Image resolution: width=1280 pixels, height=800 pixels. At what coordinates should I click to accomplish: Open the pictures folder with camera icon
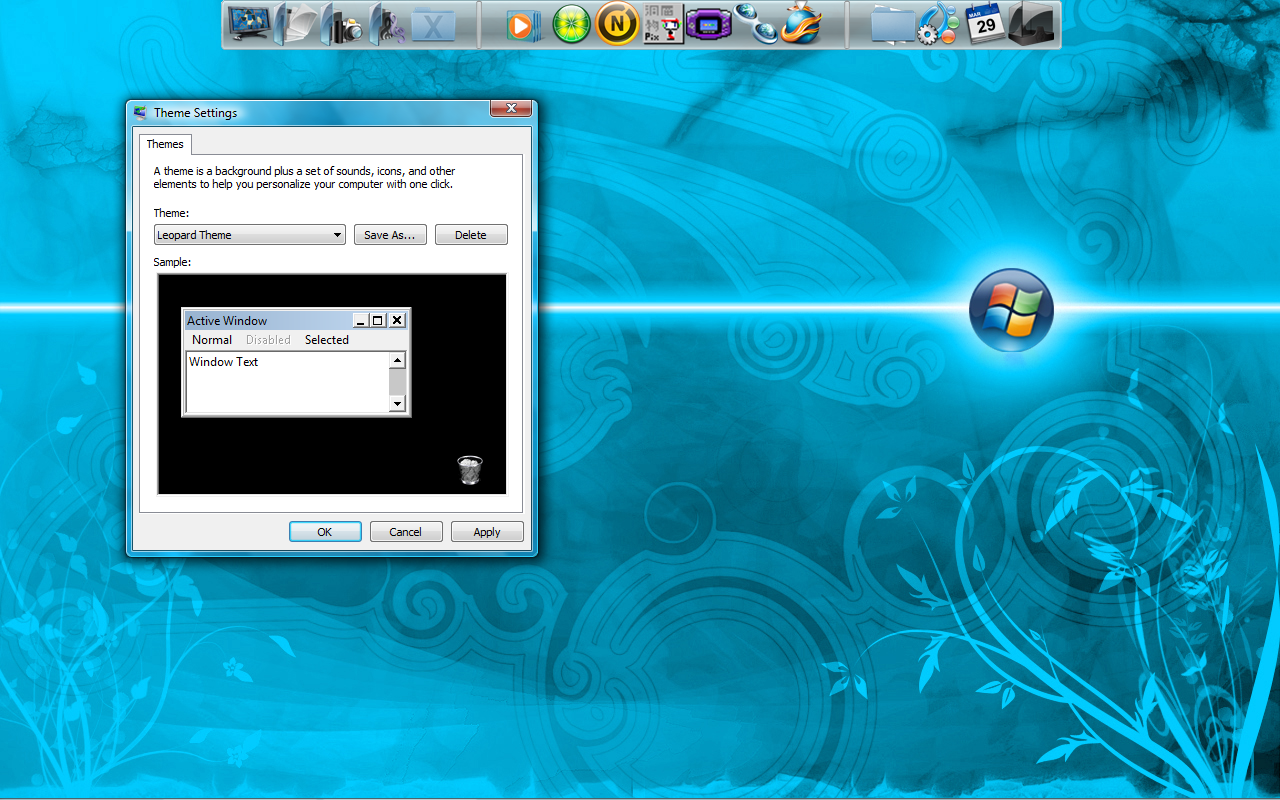click(x=341, y=25)
